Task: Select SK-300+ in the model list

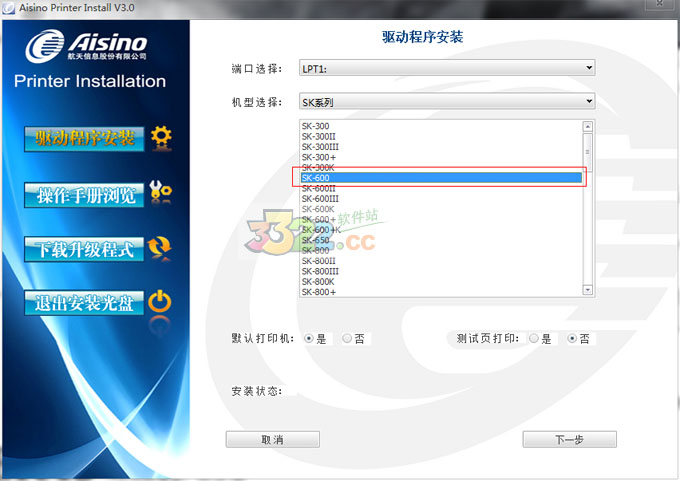Action: pyautogui.click(x=441, y=157)
